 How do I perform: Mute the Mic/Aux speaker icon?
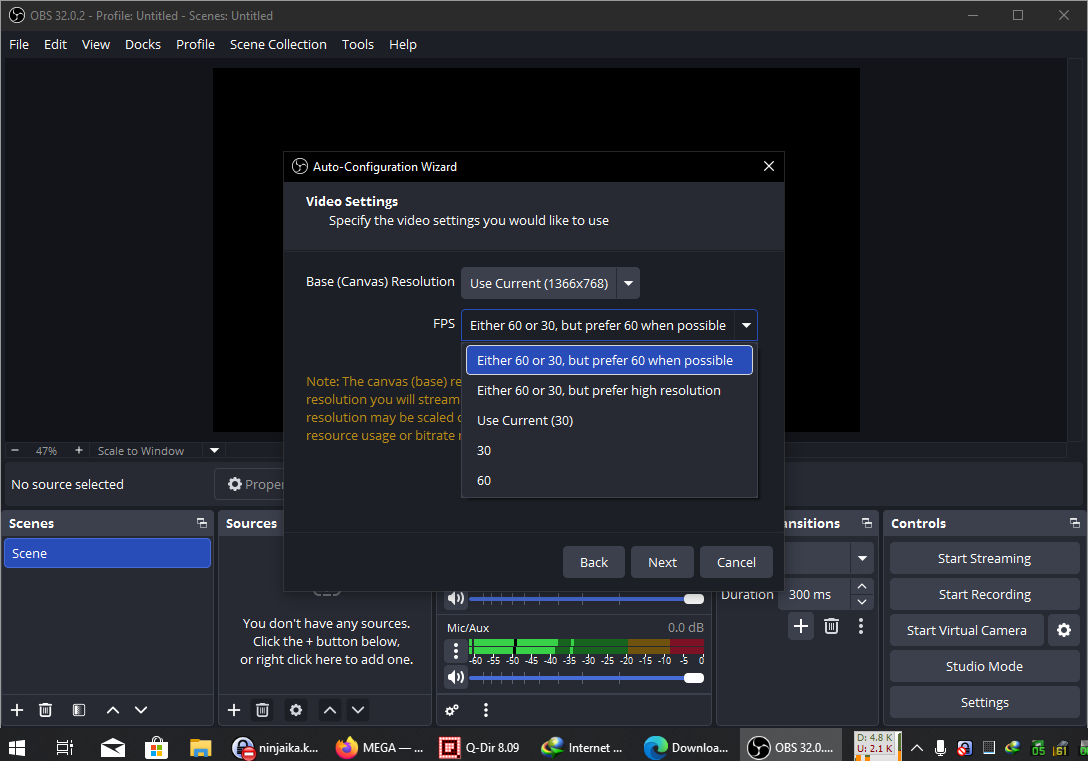tap(456, 677)
